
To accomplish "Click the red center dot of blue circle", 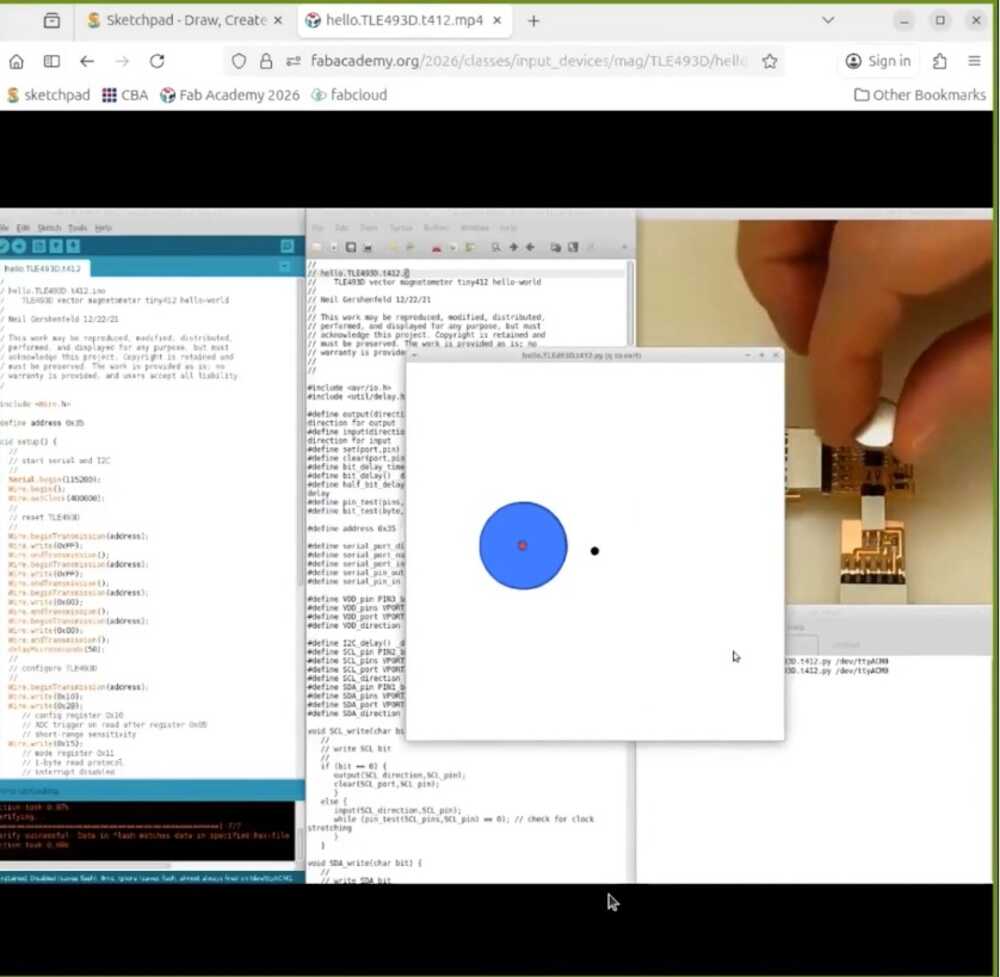I will pos(522,545).
